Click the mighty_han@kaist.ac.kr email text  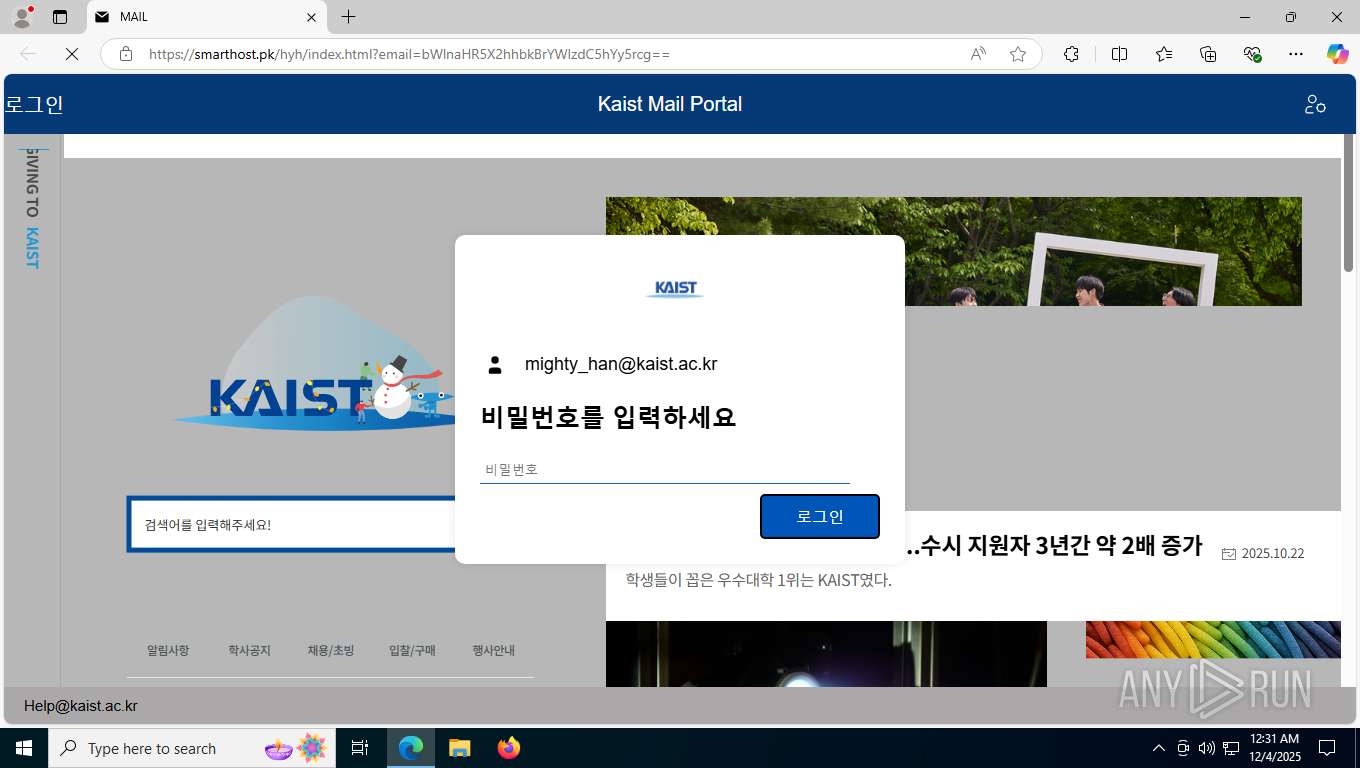621,364
